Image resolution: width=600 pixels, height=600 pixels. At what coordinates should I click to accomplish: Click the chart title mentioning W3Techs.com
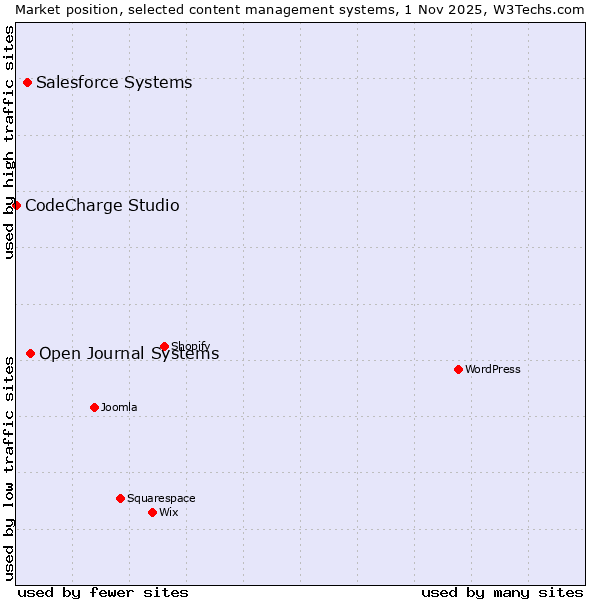[x=300, y=9]
